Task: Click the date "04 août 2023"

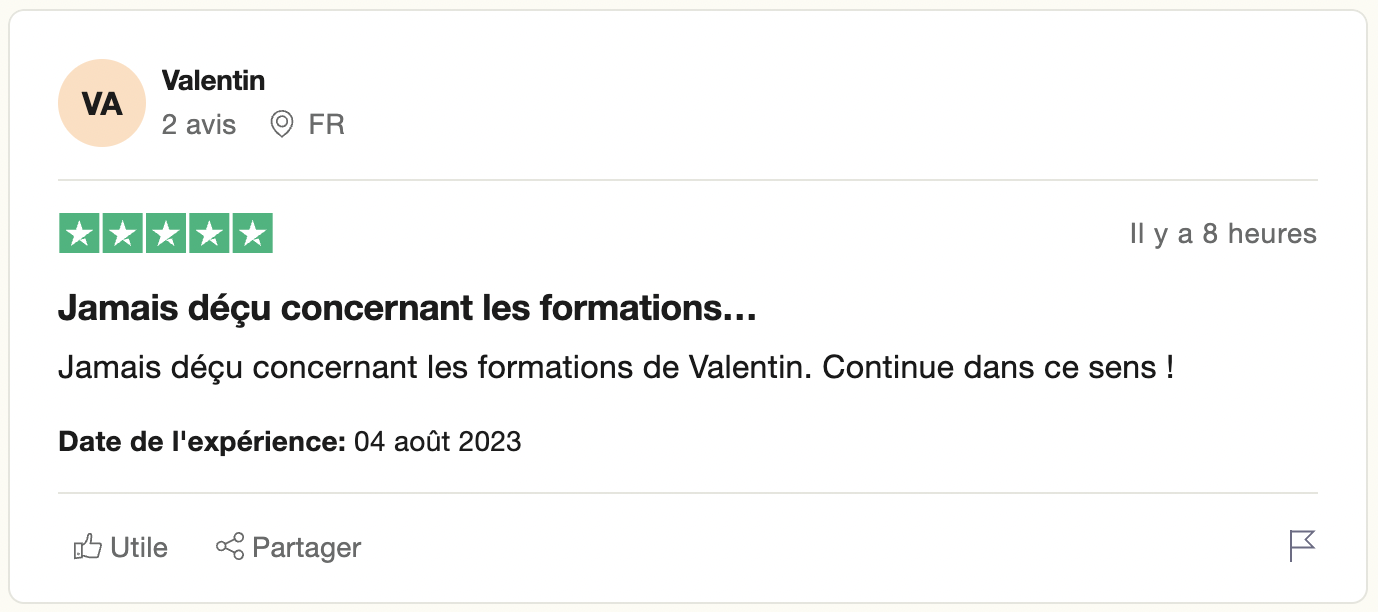Action: 438,441
